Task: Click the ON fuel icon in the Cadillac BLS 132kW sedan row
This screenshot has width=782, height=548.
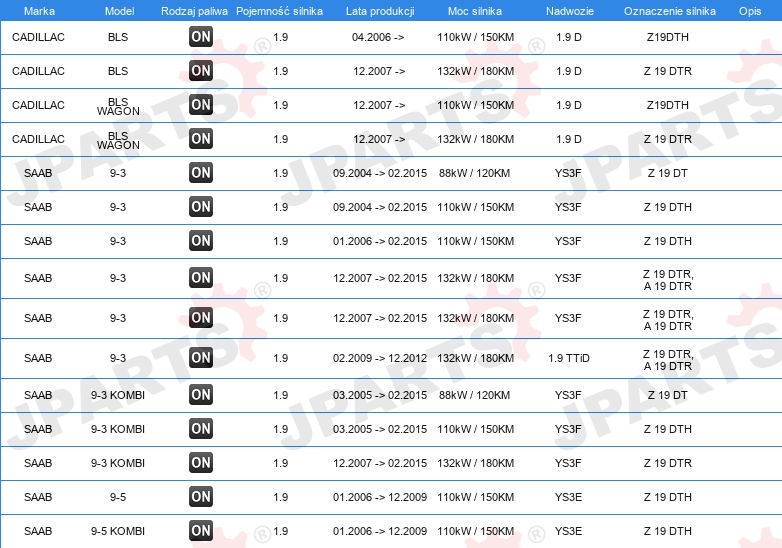Action: pyautogui.click(x=201, y=70)
